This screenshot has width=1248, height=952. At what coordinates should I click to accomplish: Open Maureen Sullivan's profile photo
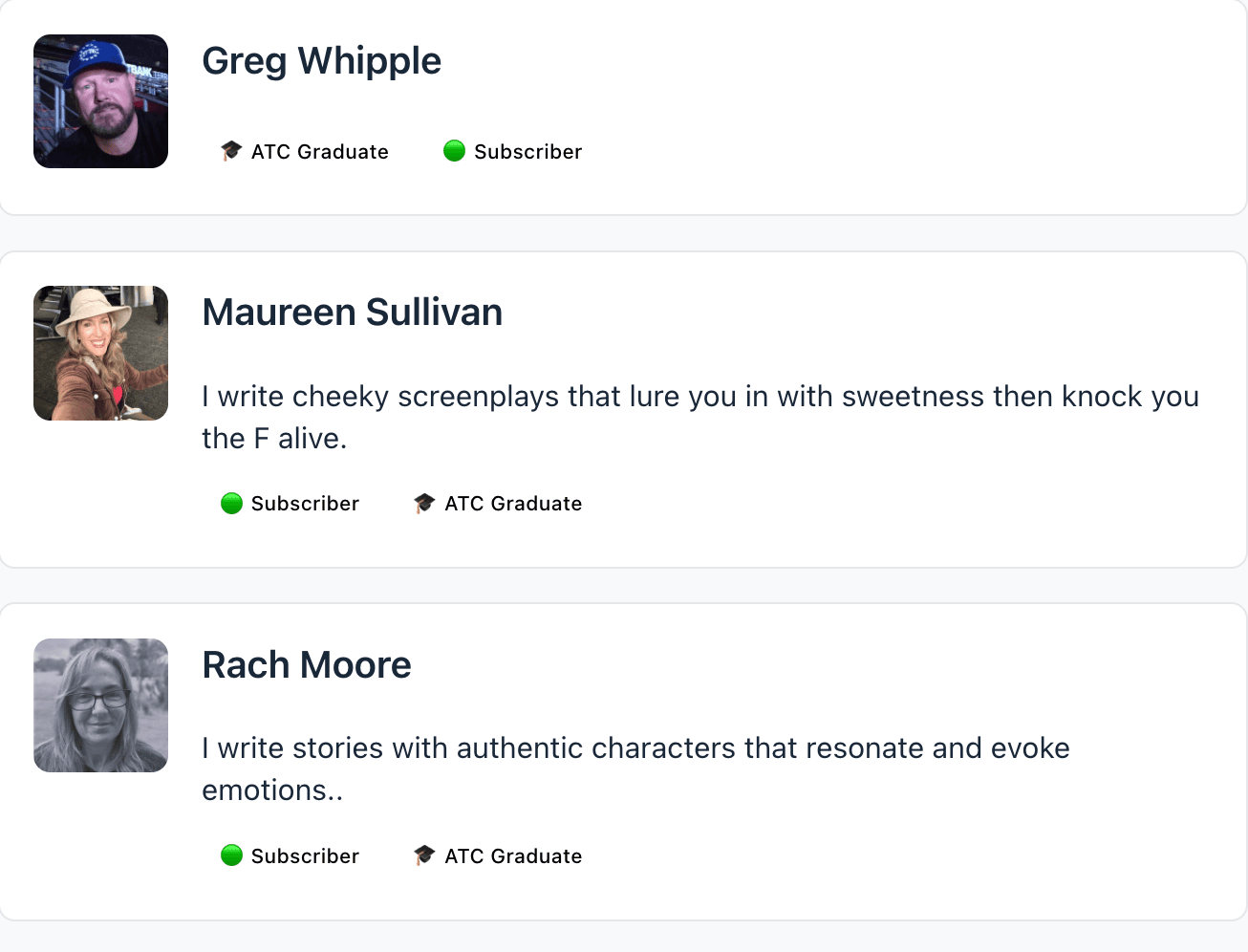click(x=100, y=354)
